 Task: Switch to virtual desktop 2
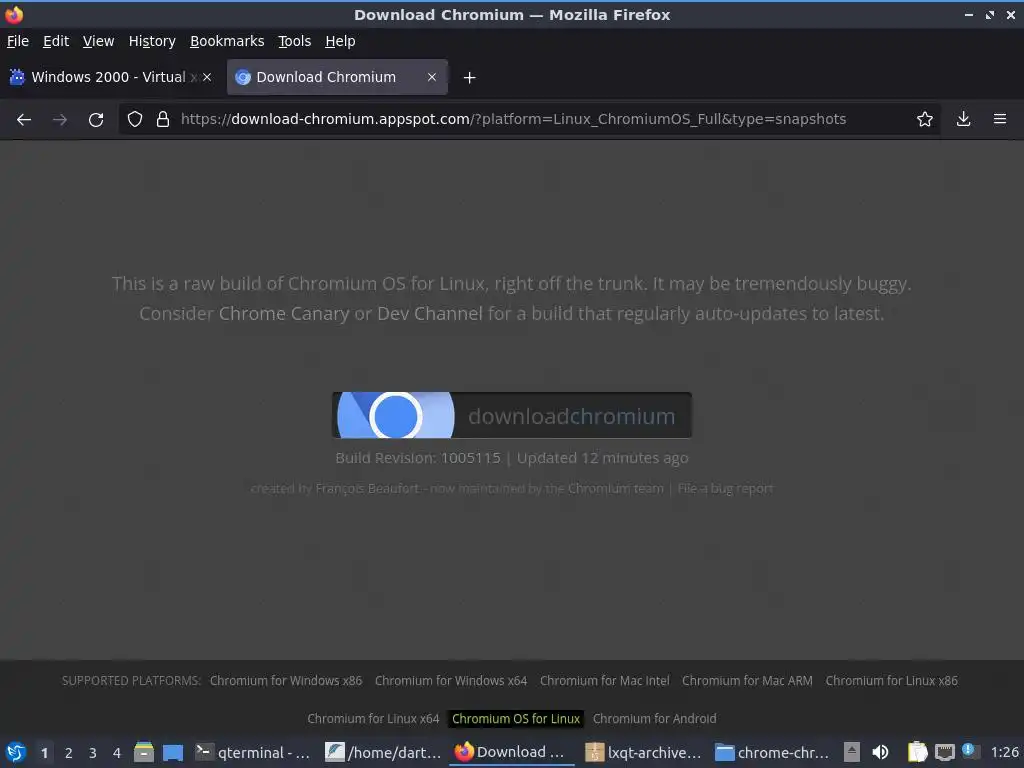point(69,753)
